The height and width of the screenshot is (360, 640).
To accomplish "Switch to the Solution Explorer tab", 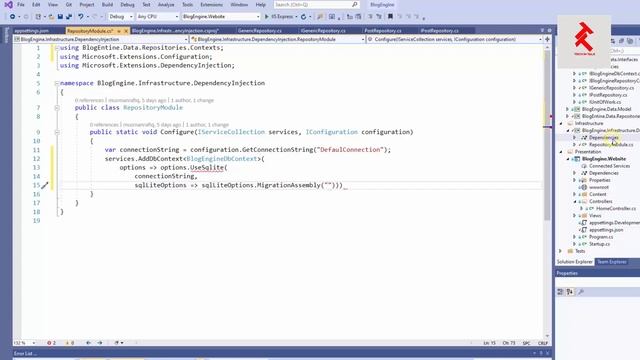I will point(575,262).
